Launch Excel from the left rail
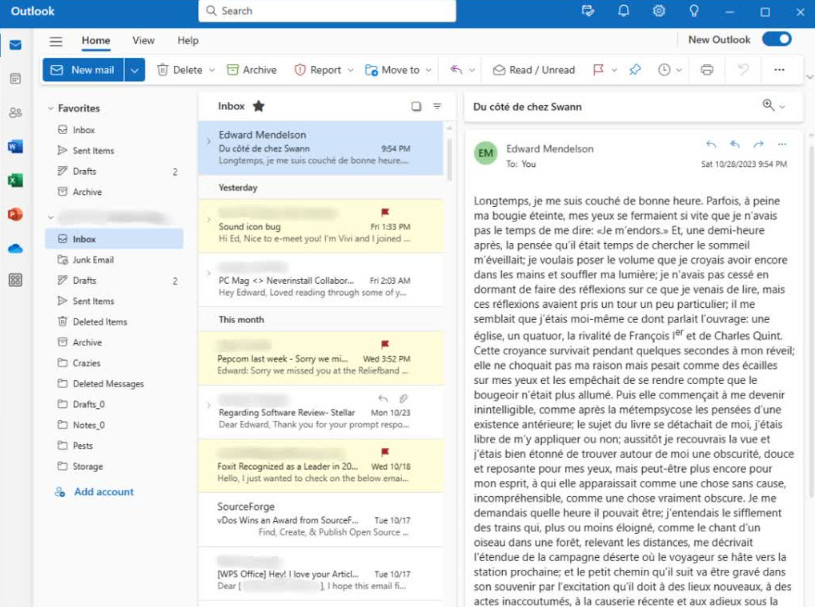Screen dimensions: 815x607 pyautogui.click(x=16, y=180)
